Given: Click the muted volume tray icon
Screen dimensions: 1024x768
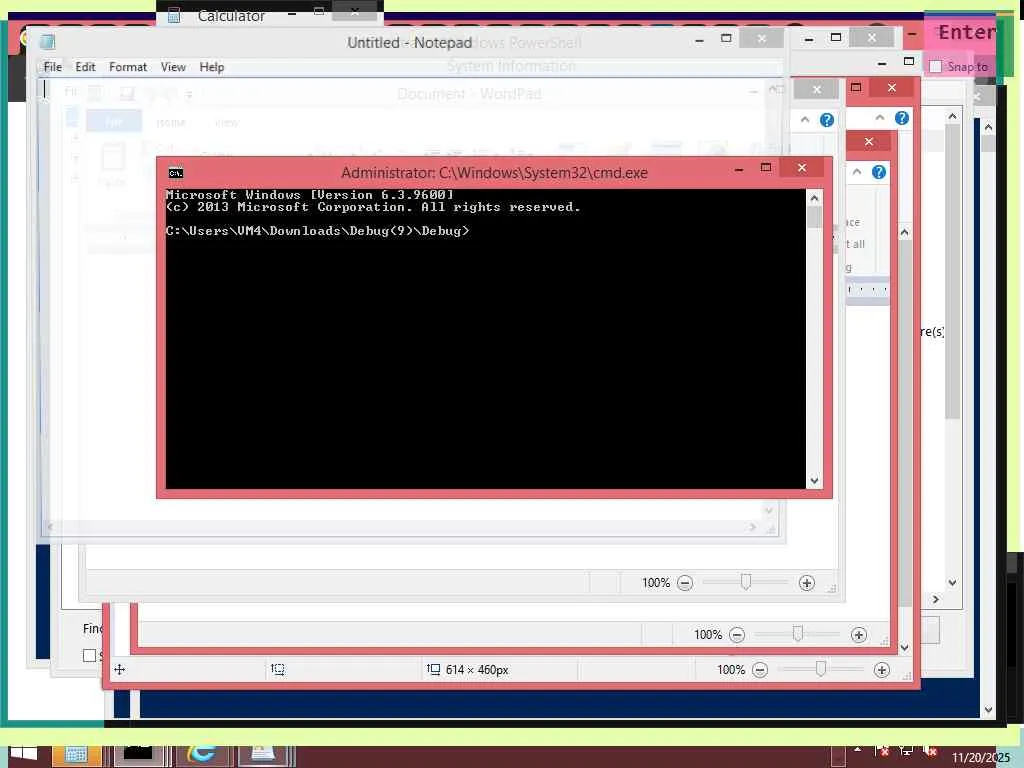Looking at the screenshot, I should [931, 751].
